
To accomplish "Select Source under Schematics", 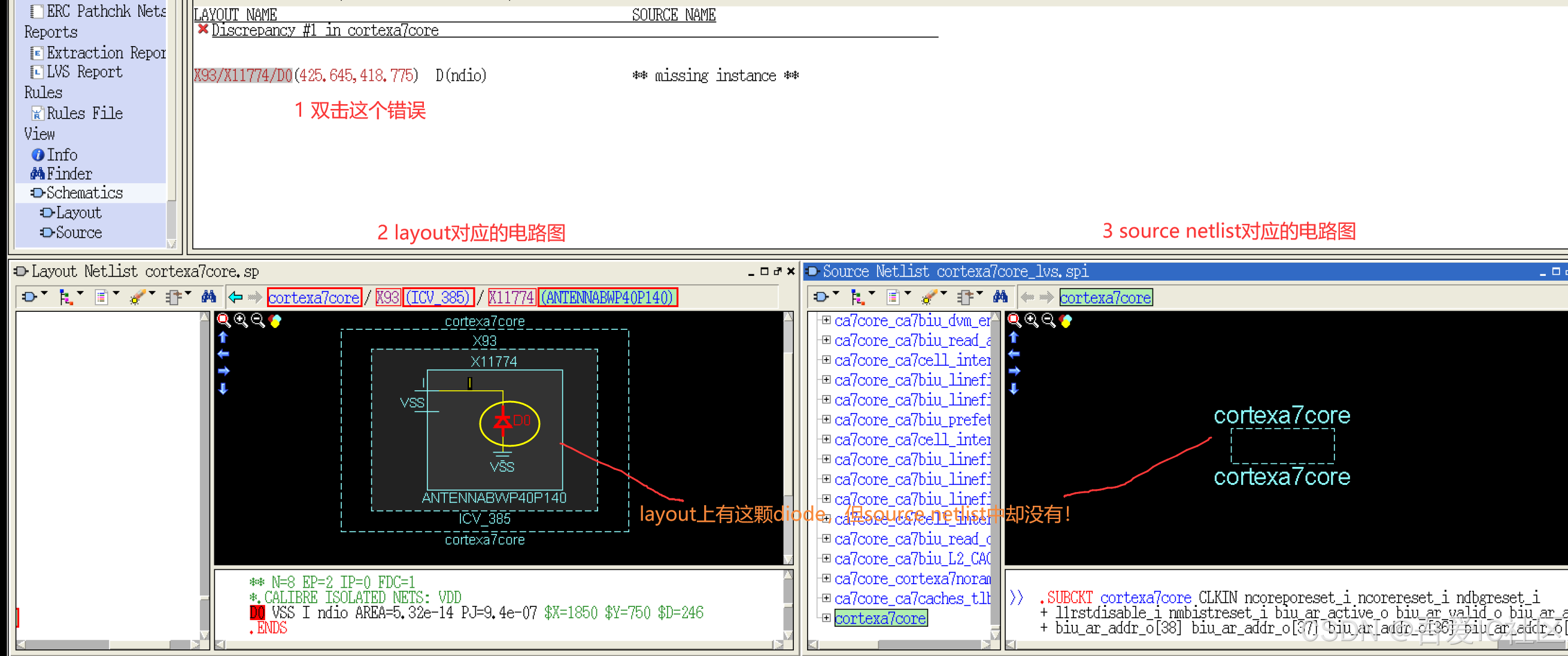I will (x=78, y=232).
